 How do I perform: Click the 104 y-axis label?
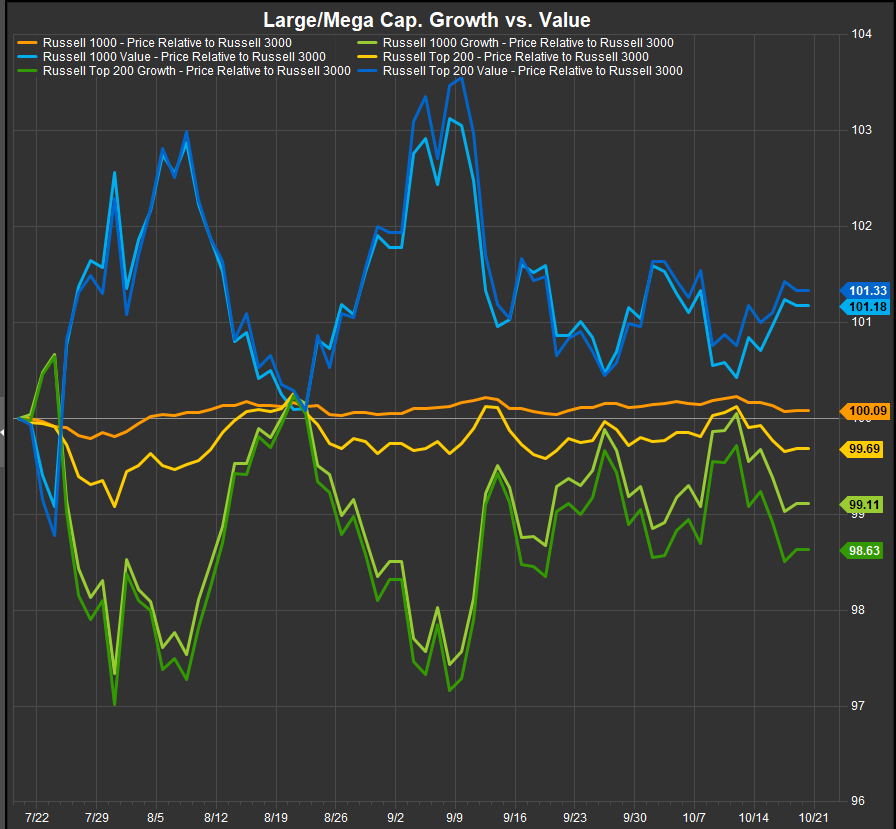pos(862,34)
